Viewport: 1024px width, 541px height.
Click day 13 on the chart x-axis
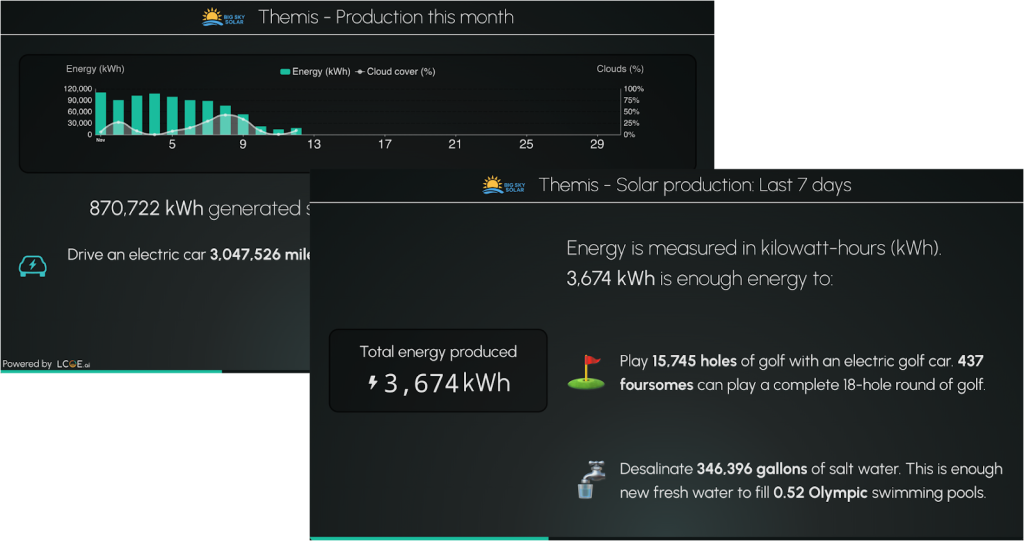[x=314, y=145]
